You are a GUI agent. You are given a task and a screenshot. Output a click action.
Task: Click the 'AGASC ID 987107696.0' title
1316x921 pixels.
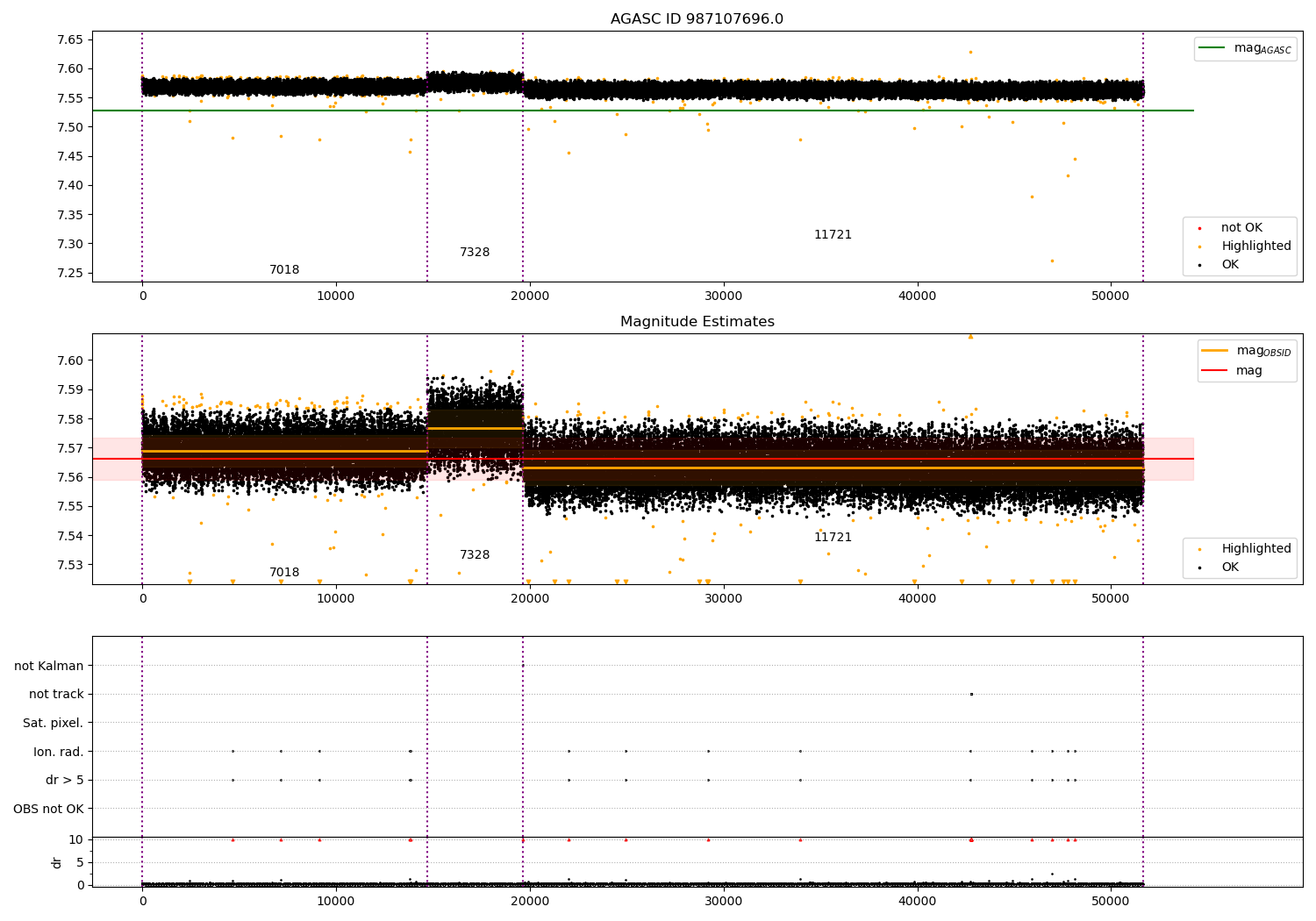(697, 19)
